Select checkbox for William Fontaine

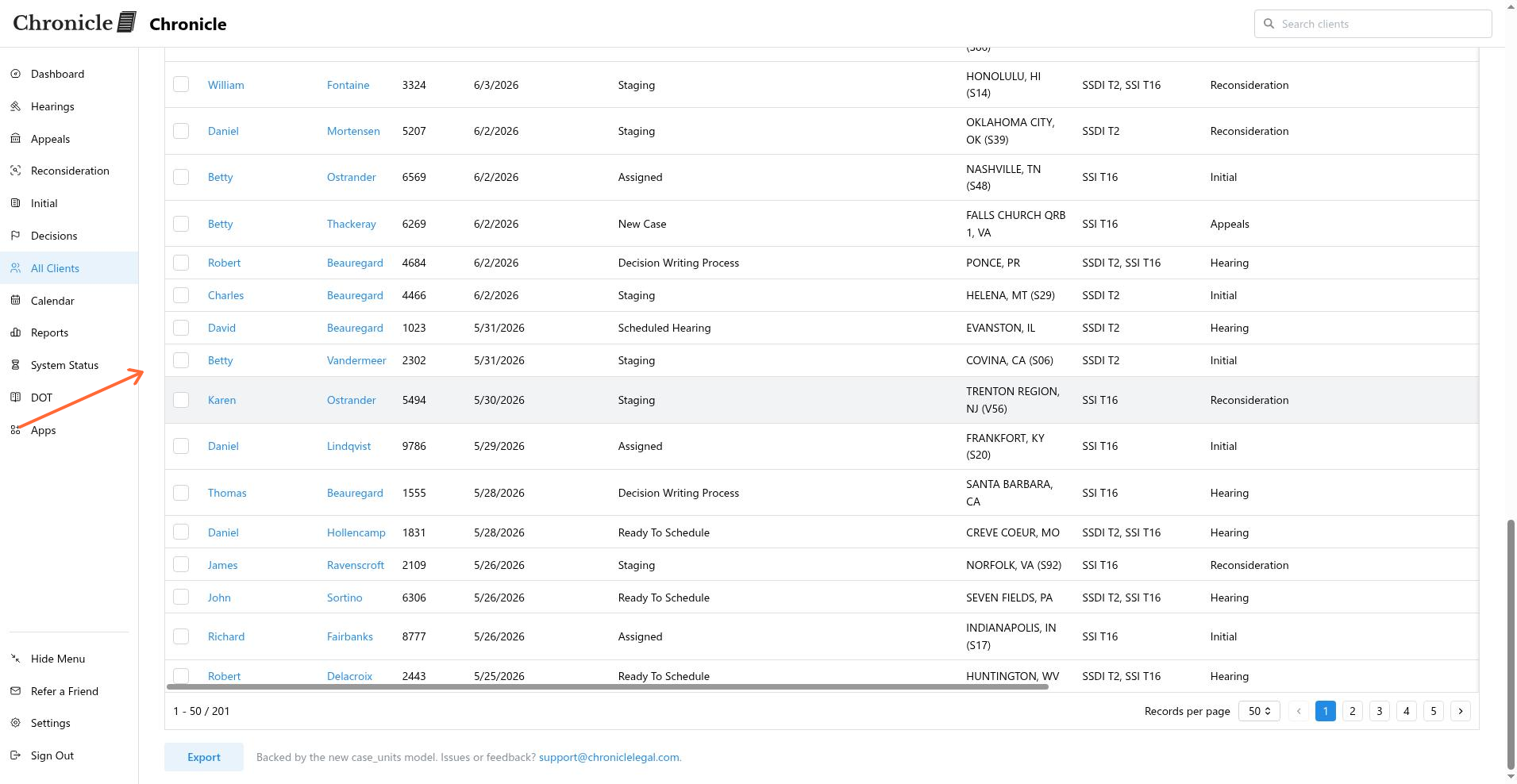[x=181, y=84]
